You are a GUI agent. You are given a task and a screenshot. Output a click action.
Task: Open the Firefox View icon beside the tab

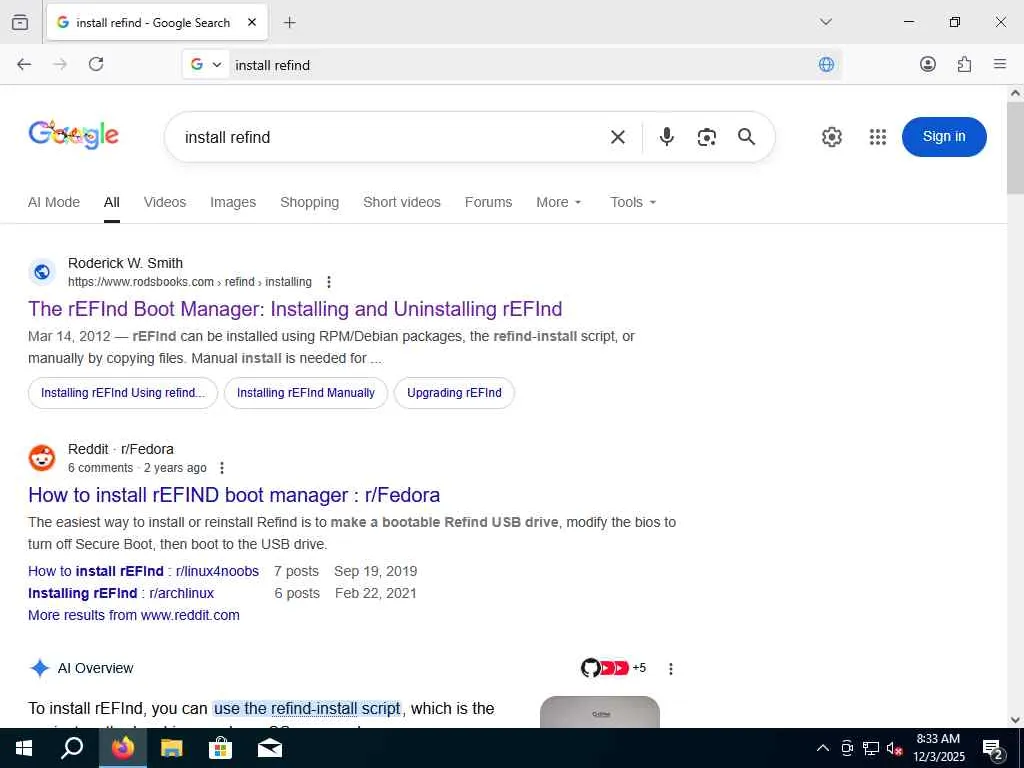click(20, 22)
